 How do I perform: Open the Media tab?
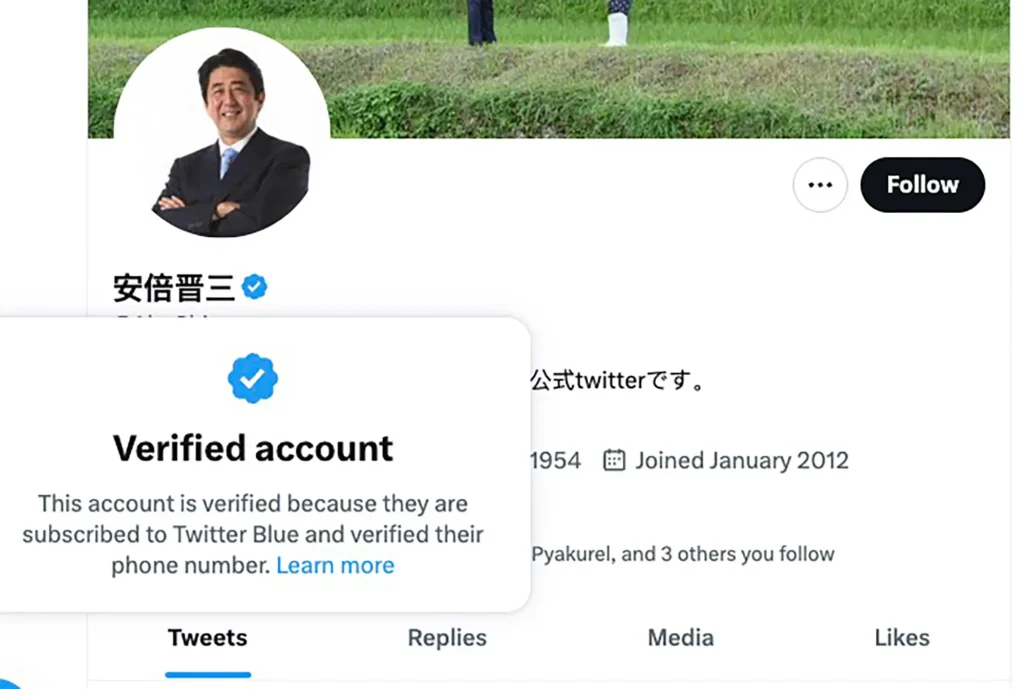680,638
